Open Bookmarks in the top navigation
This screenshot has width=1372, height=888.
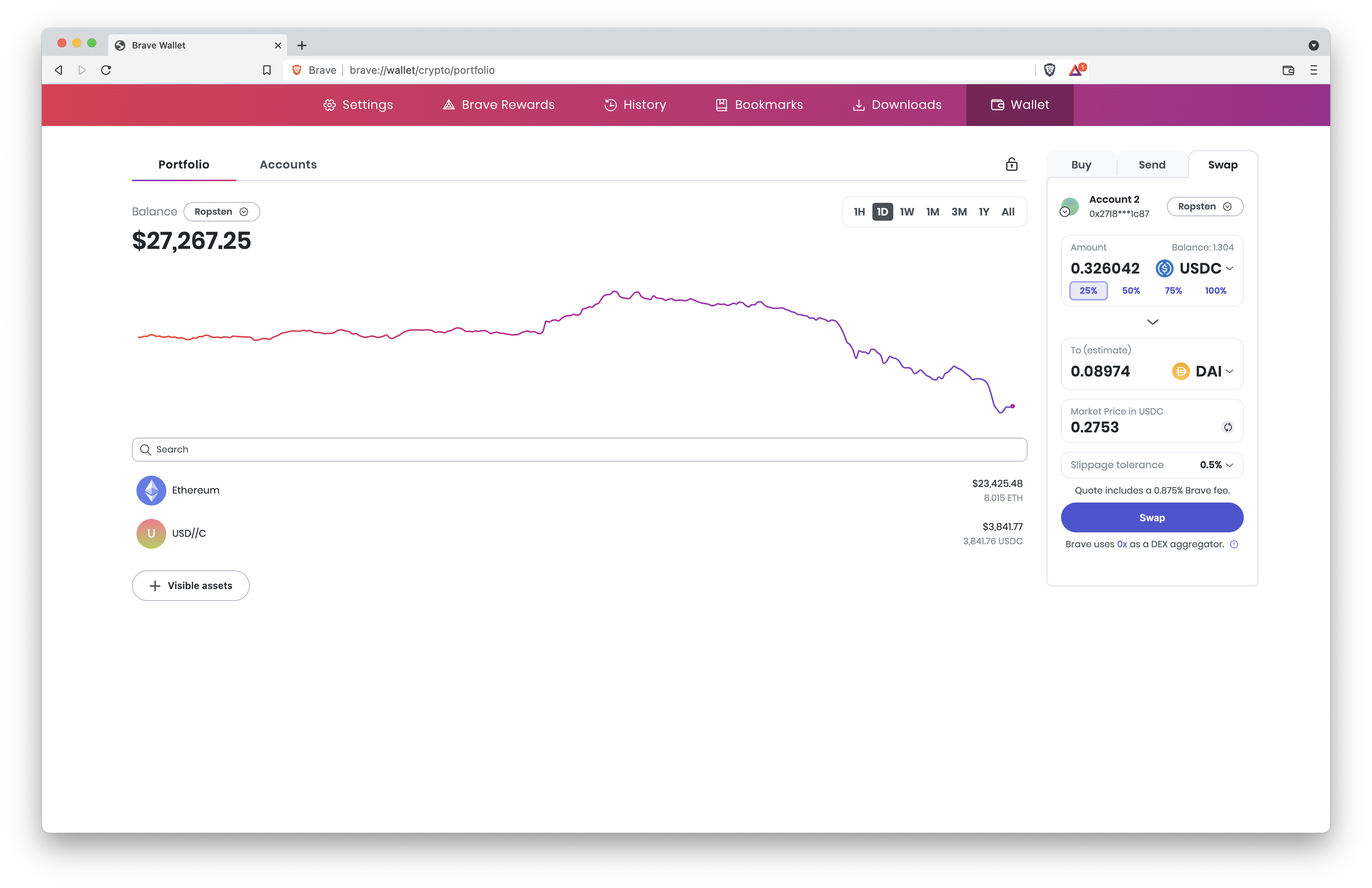(759, 105)
